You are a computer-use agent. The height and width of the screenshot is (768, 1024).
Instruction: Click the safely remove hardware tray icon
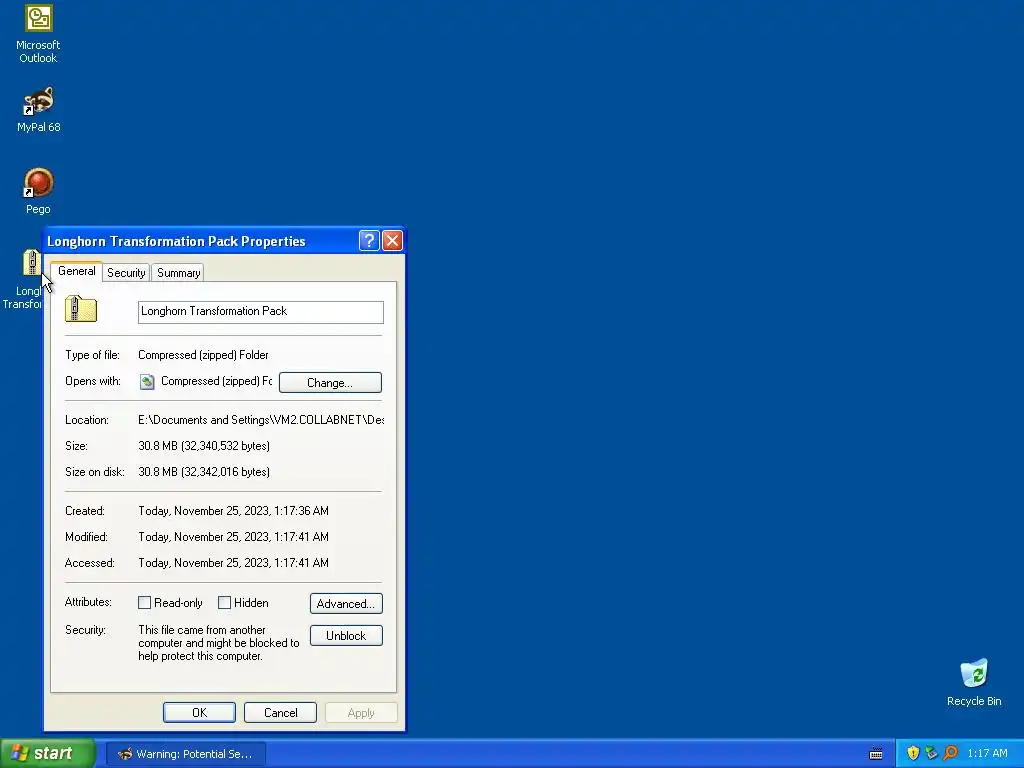(x=931, y=753)
